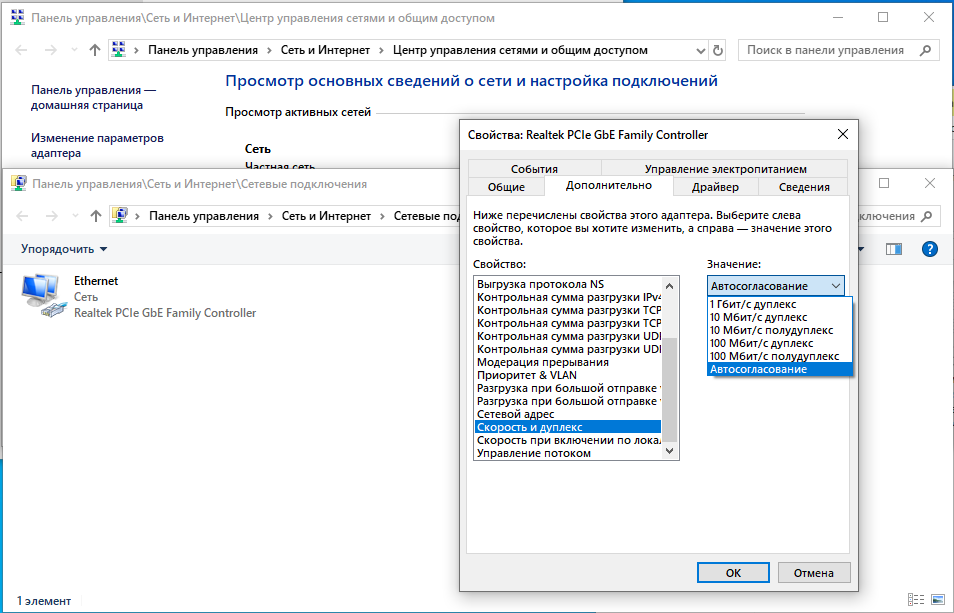
Task: Select 1 Гбит/с дуплекс option
Action: pyautogui.click(x=753, y=304)
